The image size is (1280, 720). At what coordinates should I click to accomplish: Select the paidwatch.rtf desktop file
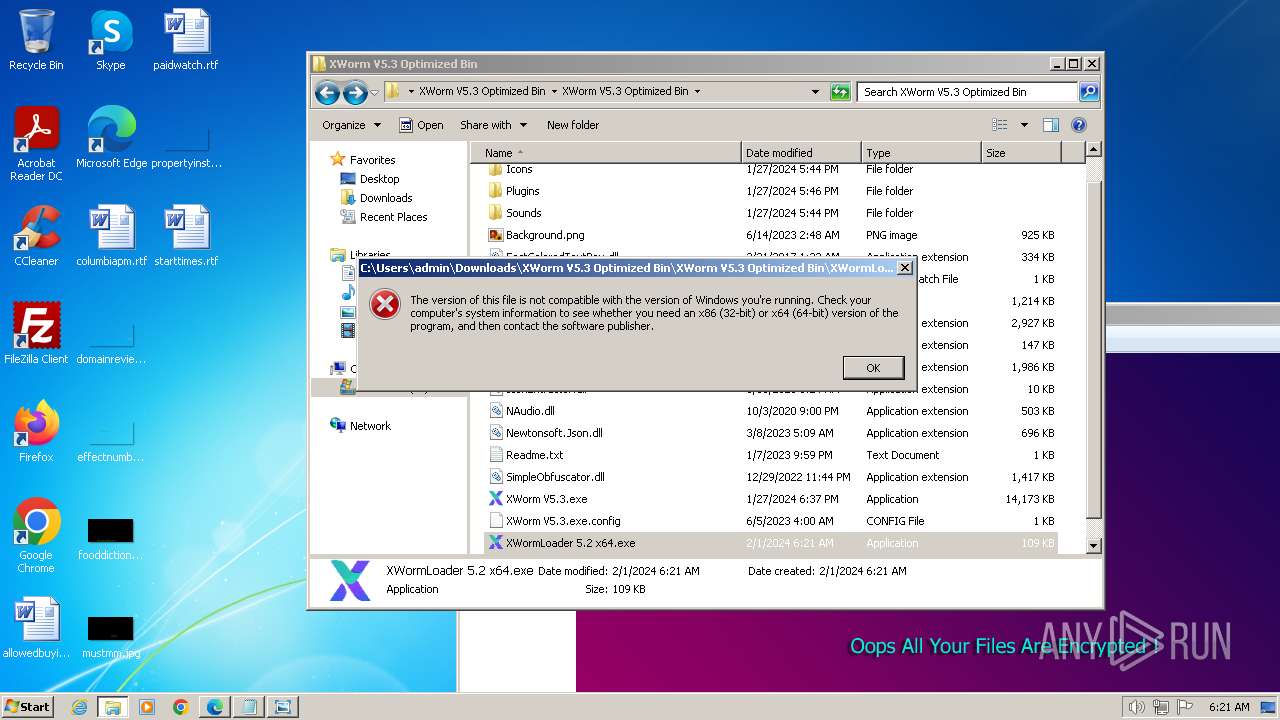186,41
